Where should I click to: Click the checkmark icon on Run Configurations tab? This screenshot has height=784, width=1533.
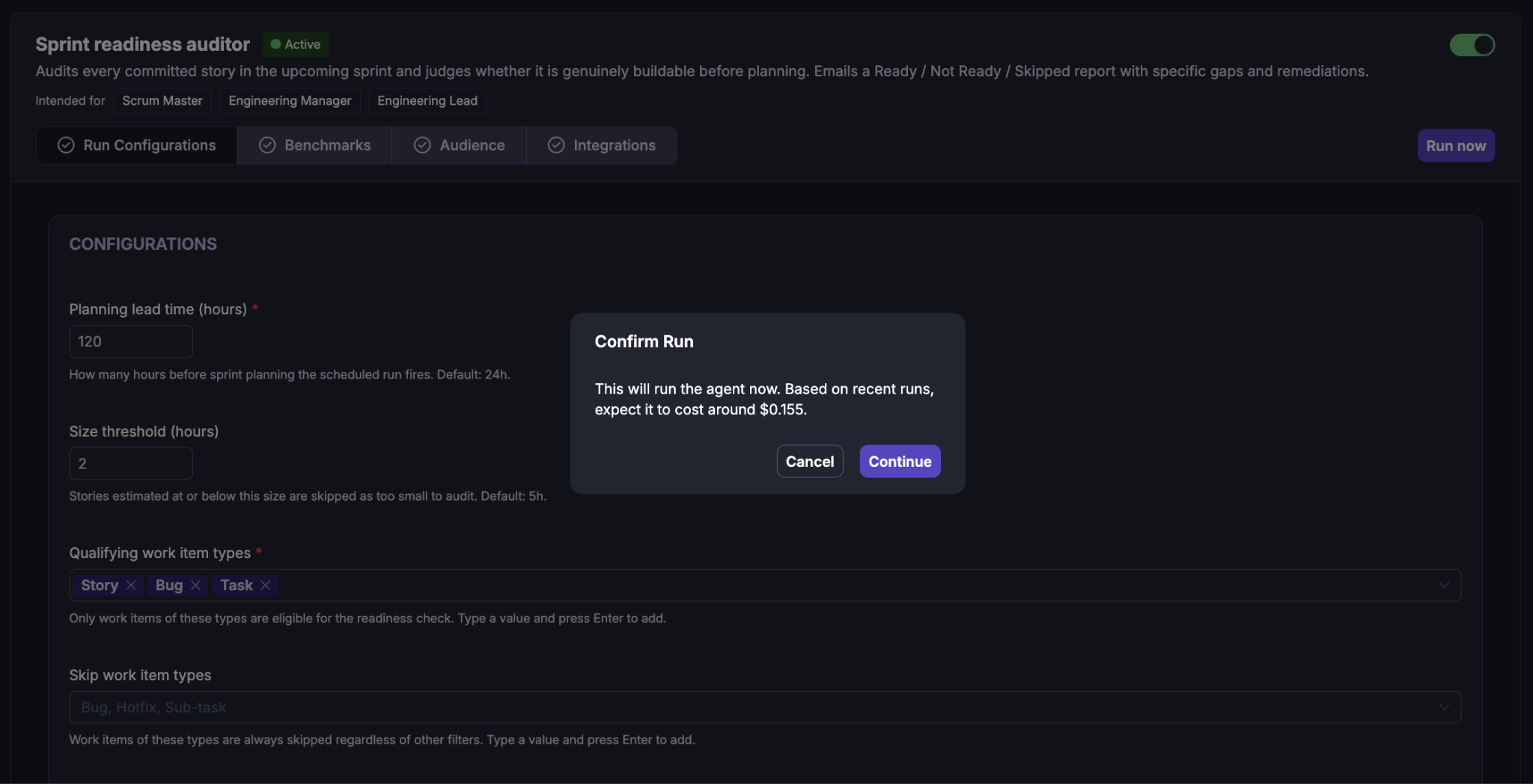(66, 145)
